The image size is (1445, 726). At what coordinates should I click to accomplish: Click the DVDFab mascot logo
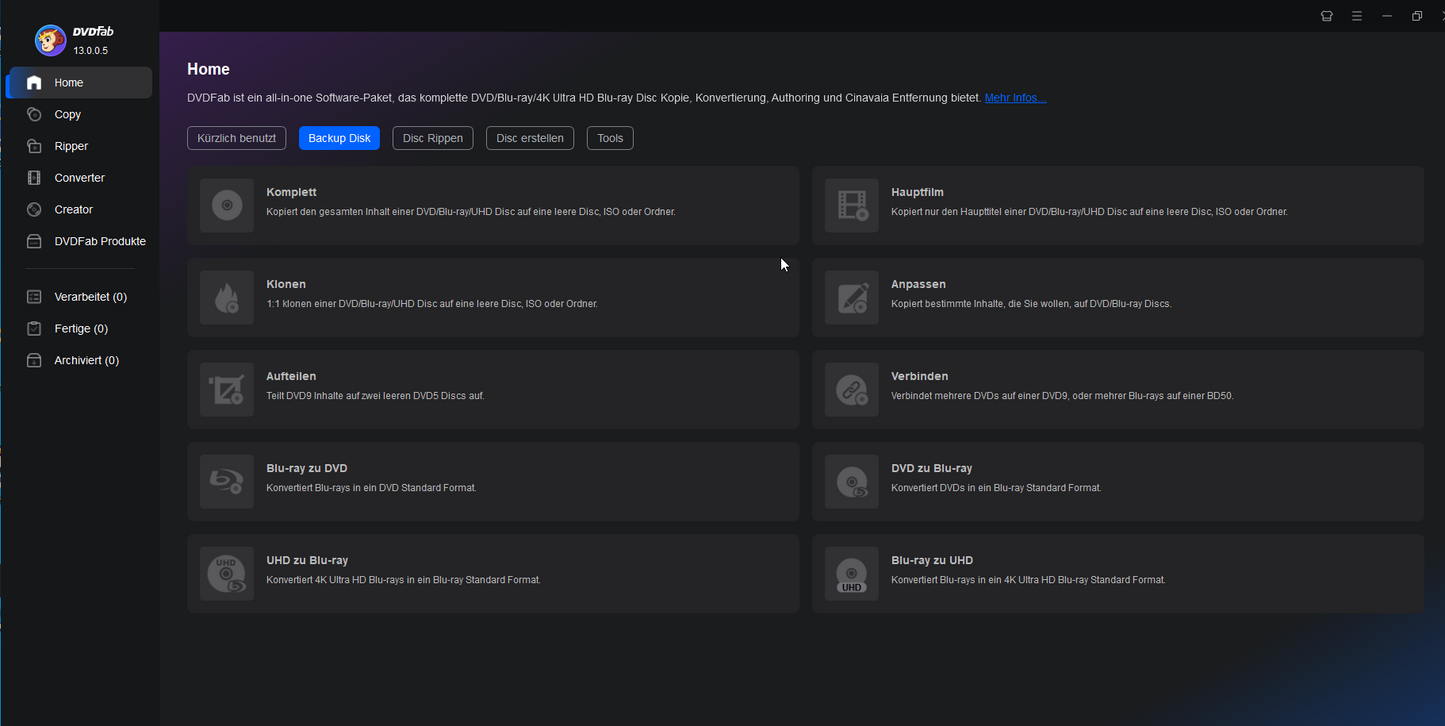50,40
